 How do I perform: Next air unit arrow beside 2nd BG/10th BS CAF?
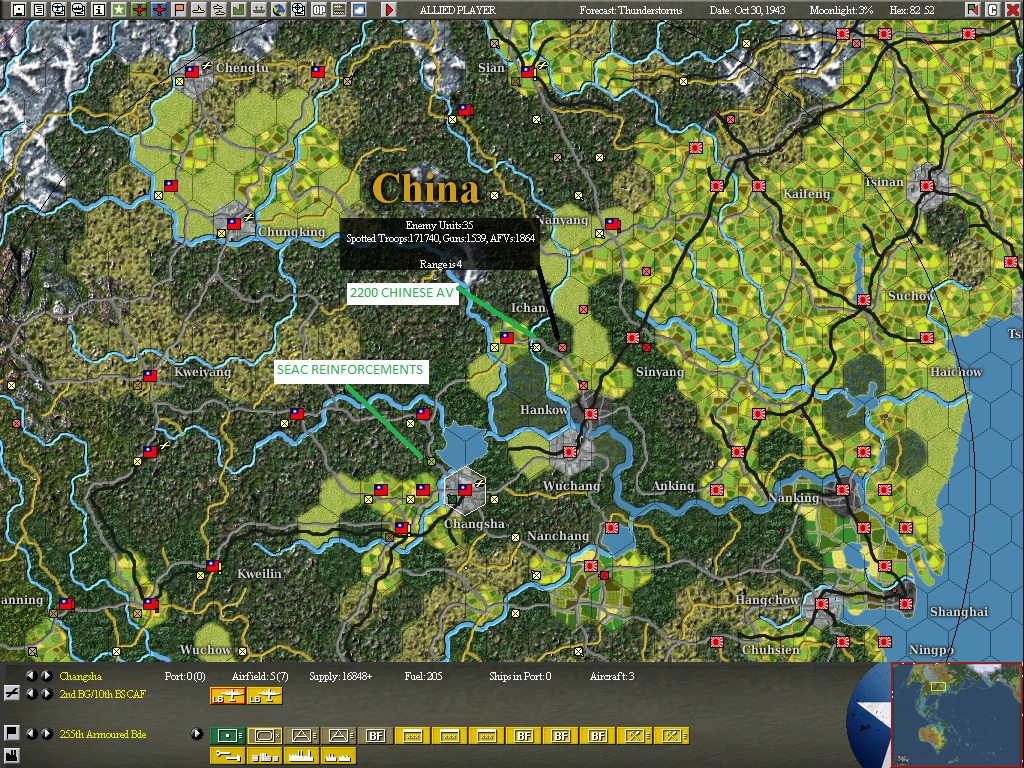click(x=46, y=694)
